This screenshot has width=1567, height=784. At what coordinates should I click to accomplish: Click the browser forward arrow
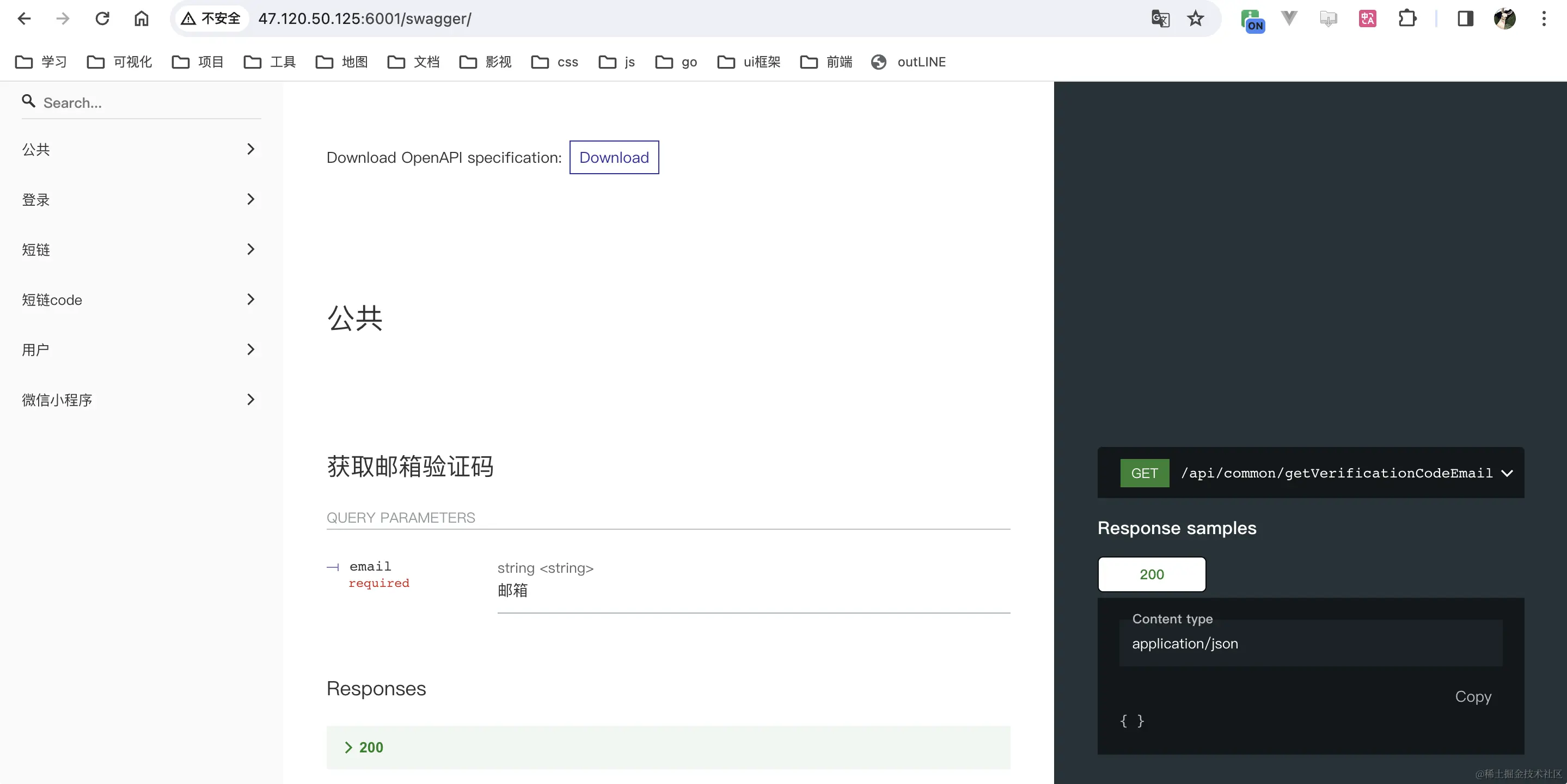click(x=63, y=19)
